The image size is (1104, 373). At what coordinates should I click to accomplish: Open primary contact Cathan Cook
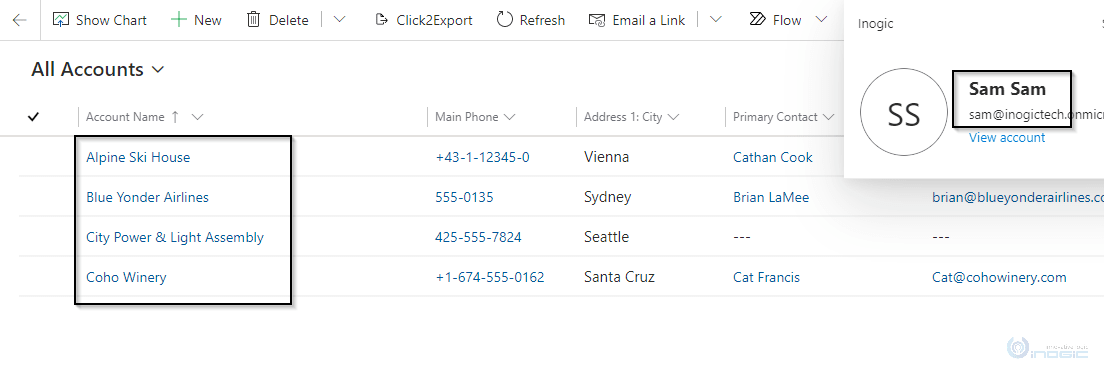coord(772,158)
